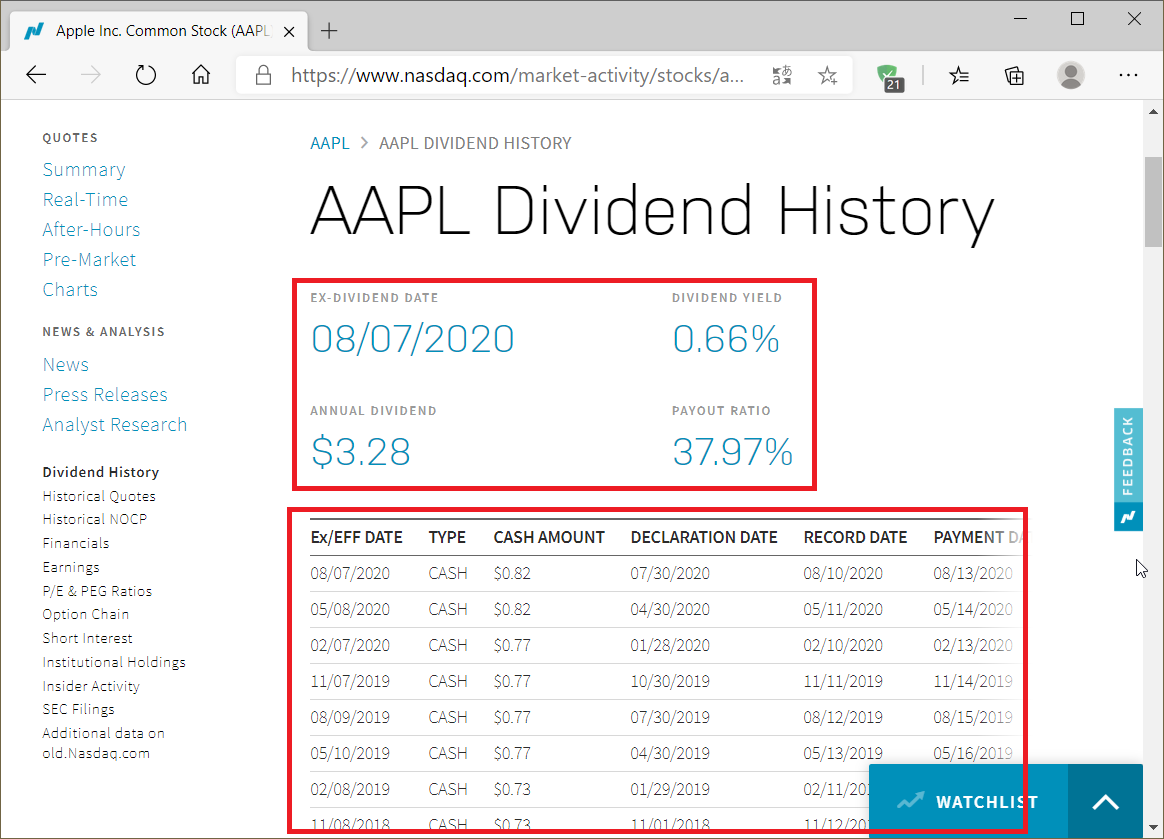This screenshot has height=839, width=1164.
Task: Click the $0.73 amount in 02/08/2019 row
Action: click(x=512, y=789)
